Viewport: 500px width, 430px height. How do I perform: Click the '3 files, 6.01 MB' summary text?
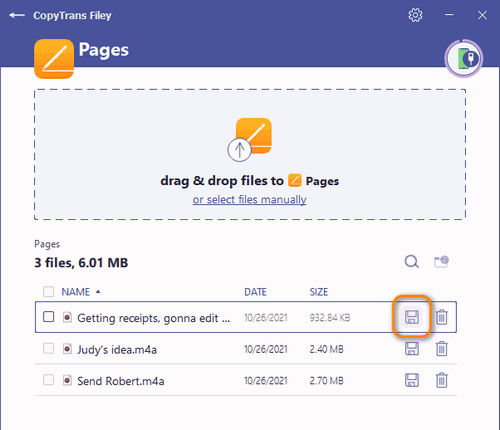click(x=81, y=263)
